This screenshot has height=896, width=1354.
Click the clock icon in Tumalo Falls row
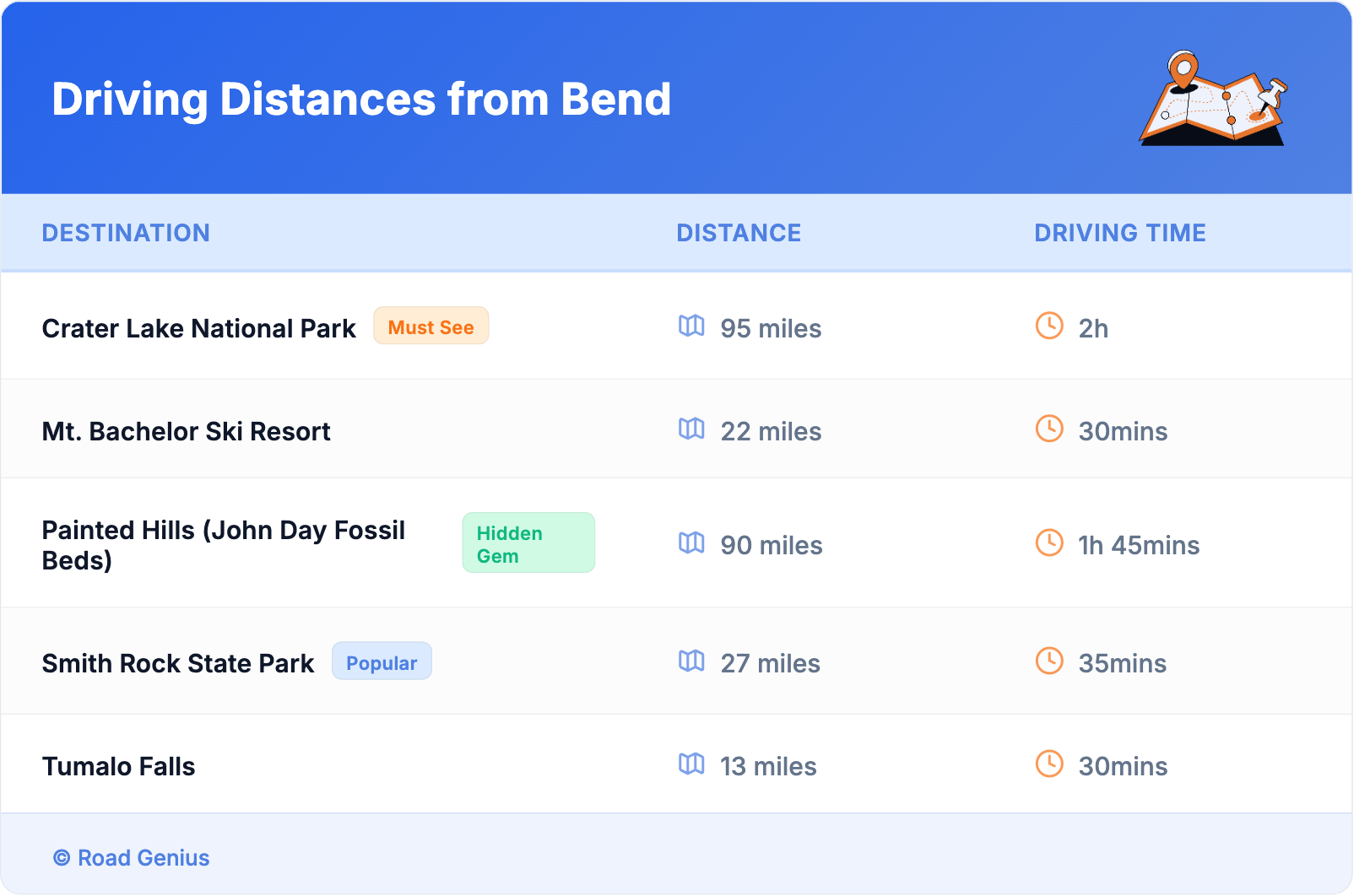[x=1049, y=764]
